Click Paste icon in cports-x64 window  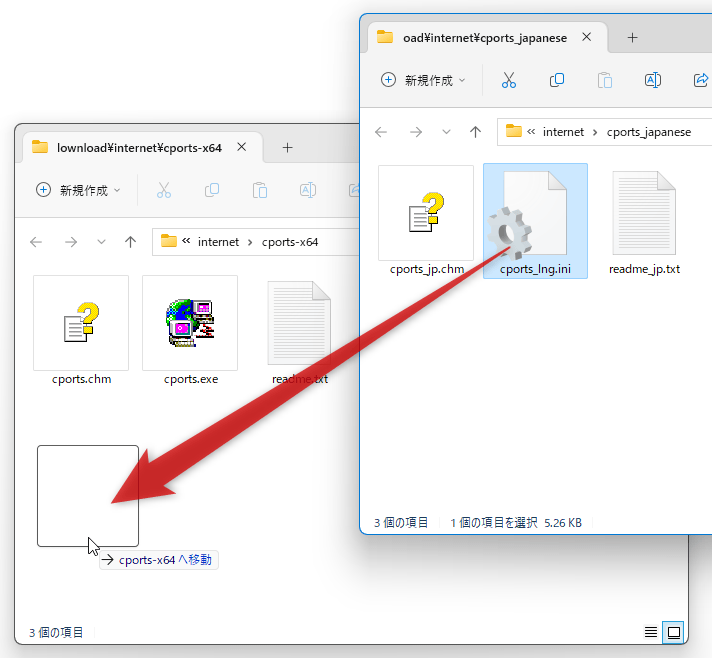pos(260,190)
